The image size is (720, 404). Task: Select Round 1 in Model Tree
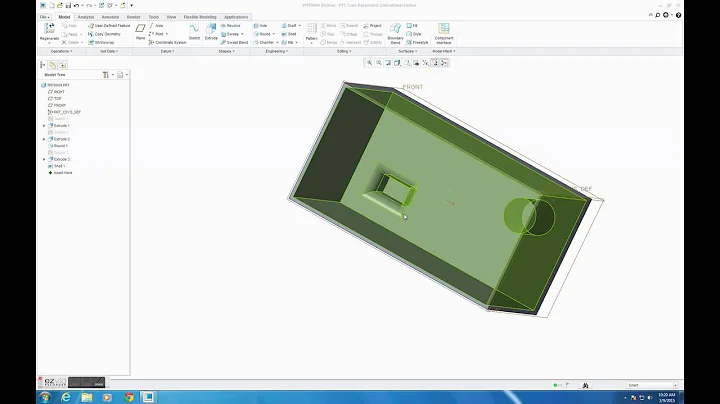click(x=57, y=146)
